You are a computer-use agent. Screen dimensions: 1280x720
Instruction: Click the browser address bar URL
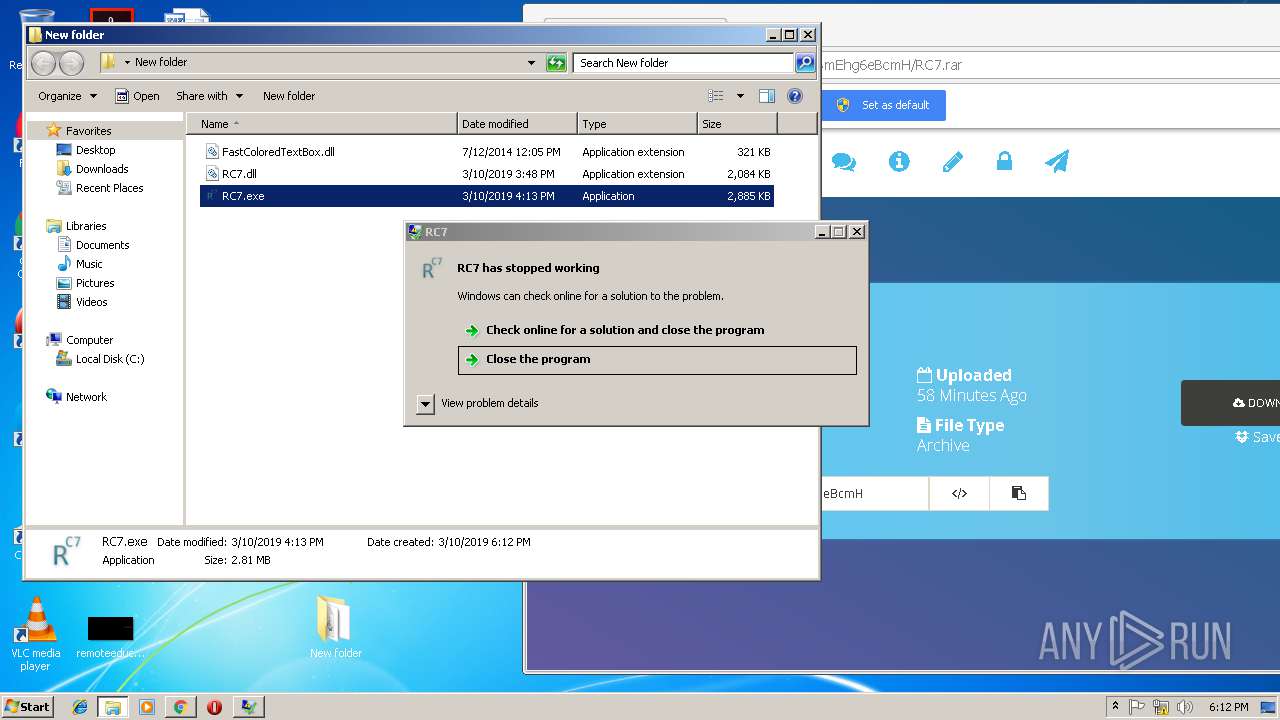(892, 65)
